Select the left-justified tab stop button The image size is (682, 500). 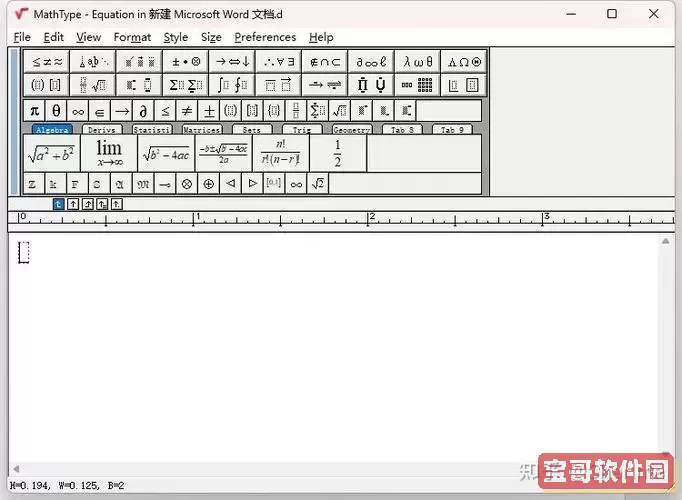[x=58, y=204]
